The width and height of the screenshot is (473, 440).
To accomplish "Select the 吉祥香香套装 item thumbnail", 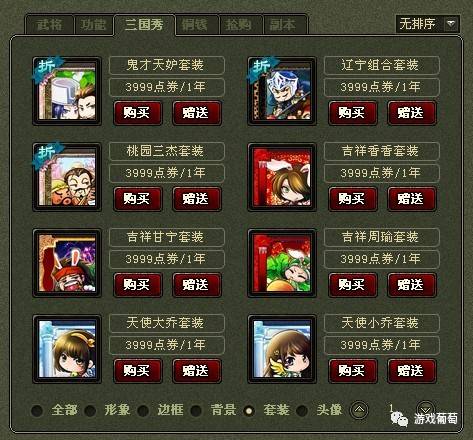I will [282, 177].
